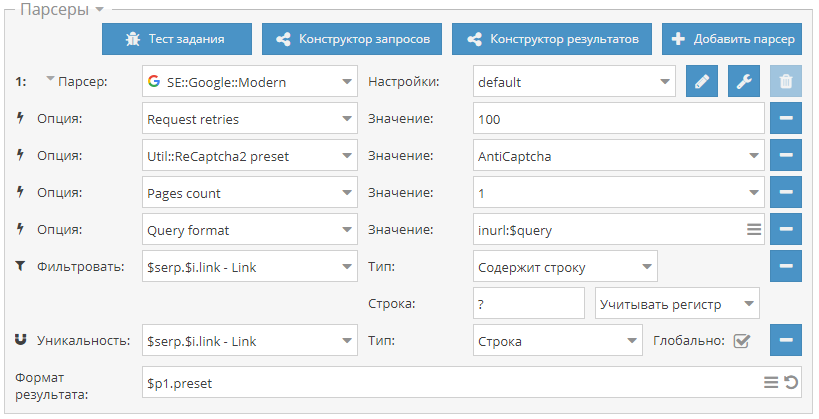Click the Request retries value field with 100
Viewport: 819px width, 419px height.
click(x=618, y=118)
